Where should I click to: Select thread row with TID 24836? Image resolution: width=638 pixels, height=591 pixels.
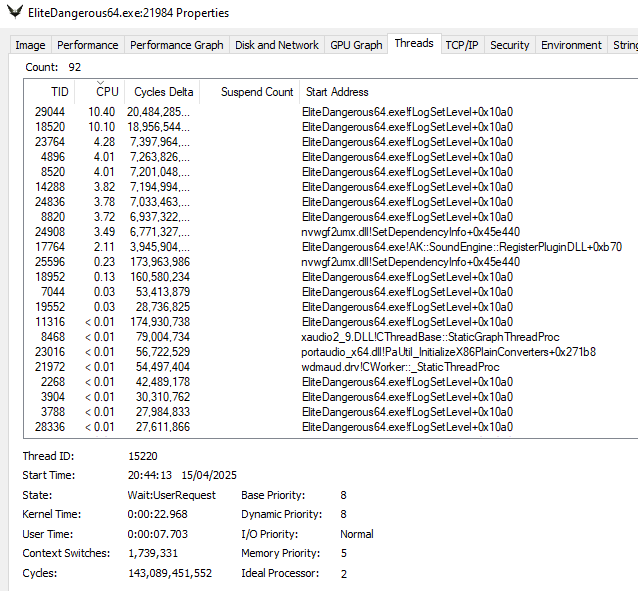(x=330, y=202)
